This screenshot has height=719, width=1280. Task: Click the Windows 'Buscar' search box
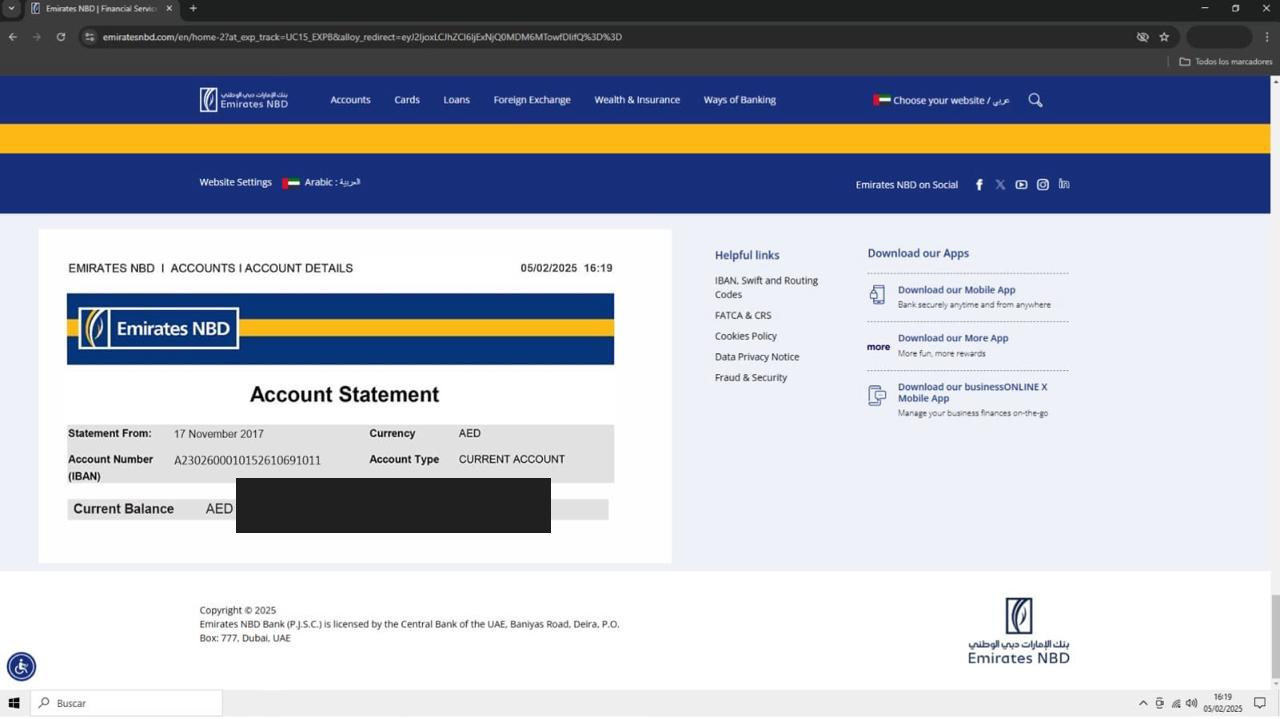point(126,703)
